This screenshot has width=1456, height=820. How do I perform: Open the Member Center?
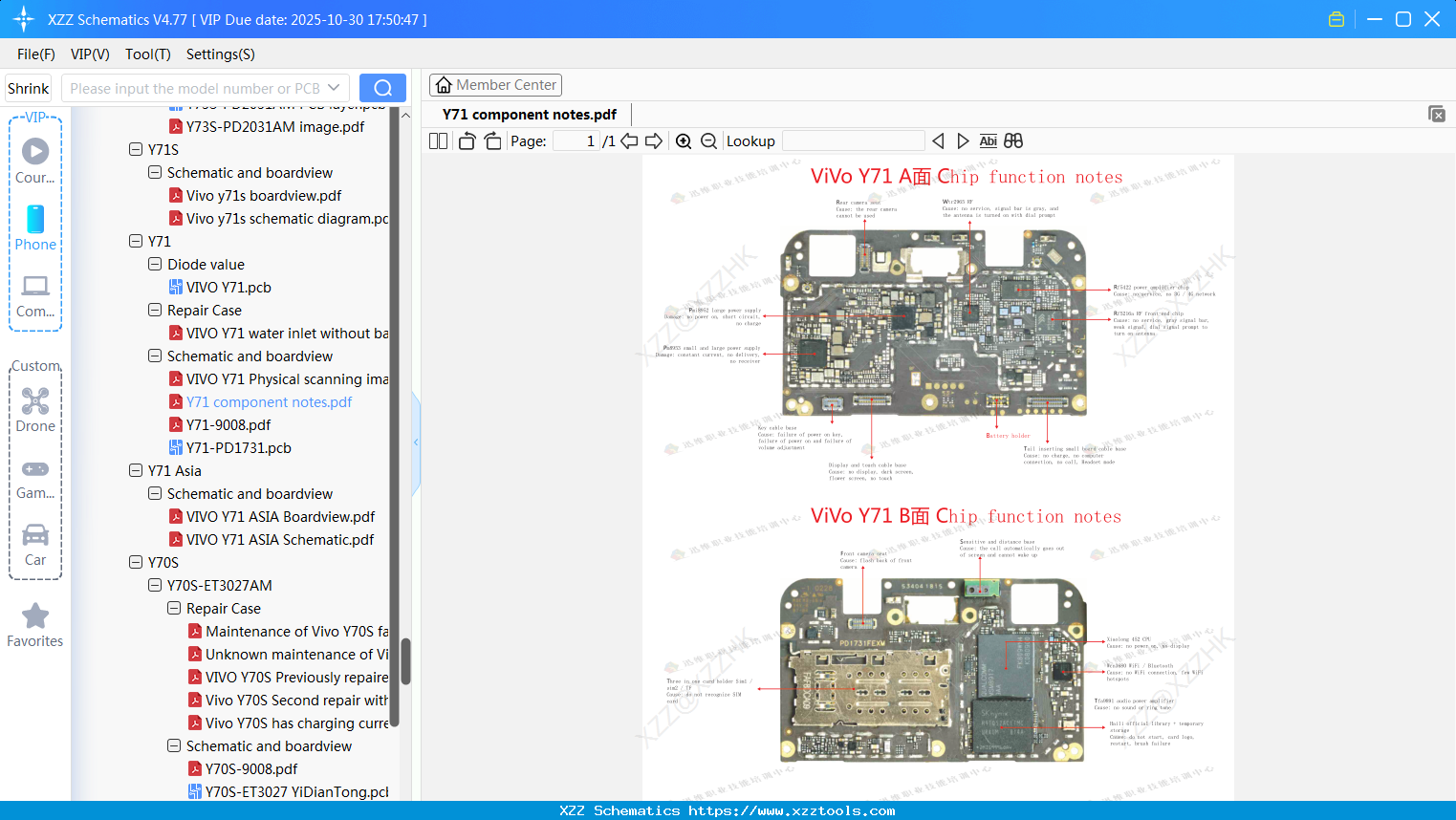coord(495,84)
